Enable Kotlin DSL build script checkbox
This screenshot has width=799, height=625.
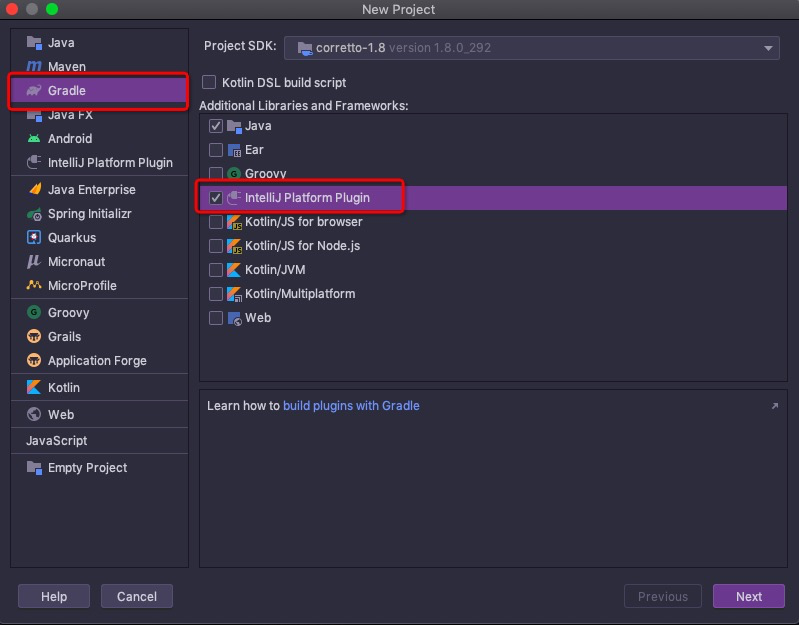[209, 82]
